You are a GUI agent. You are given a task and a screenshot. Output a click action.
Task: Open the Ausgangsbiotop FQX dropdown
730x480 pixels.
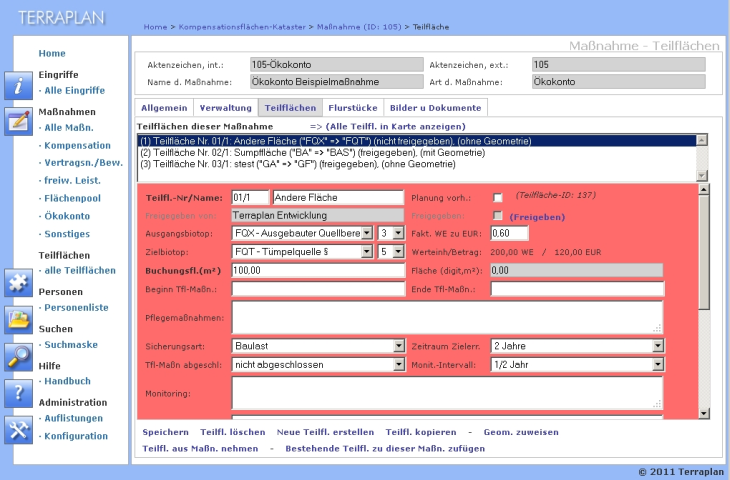pyautogui.click(x=302, y=233)
